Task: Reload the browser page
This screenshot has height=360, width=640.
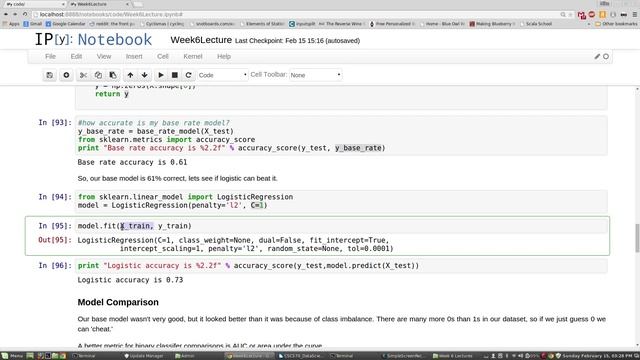Action: [x=25, y=14]
